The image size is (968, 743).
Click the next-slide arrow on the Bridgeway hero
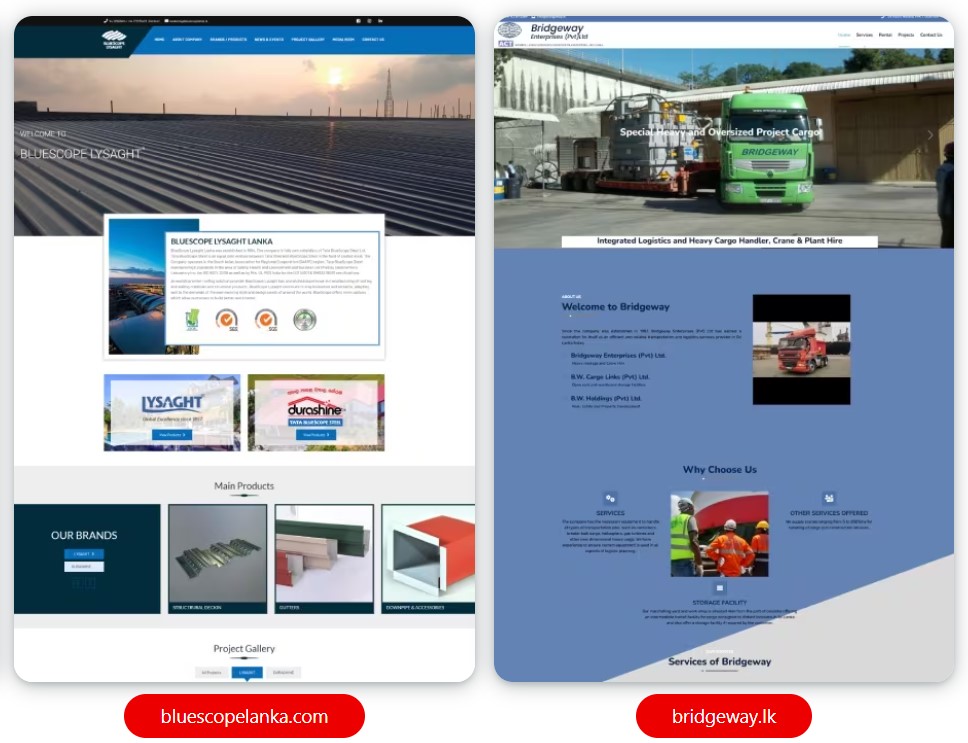point(930,135)
